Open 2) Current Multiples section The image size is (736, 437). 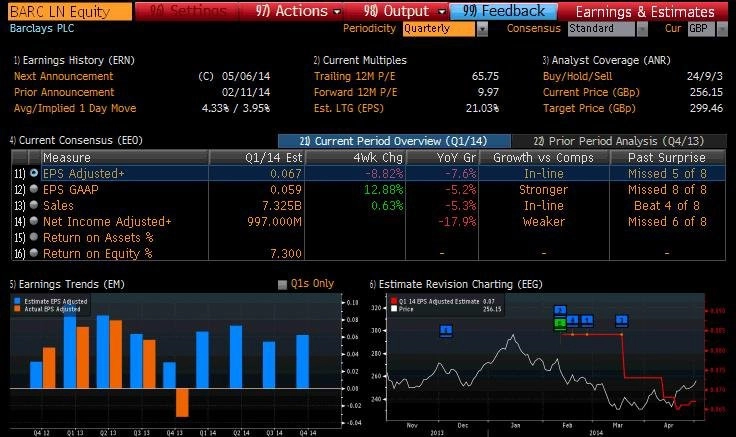pos(360,60)
